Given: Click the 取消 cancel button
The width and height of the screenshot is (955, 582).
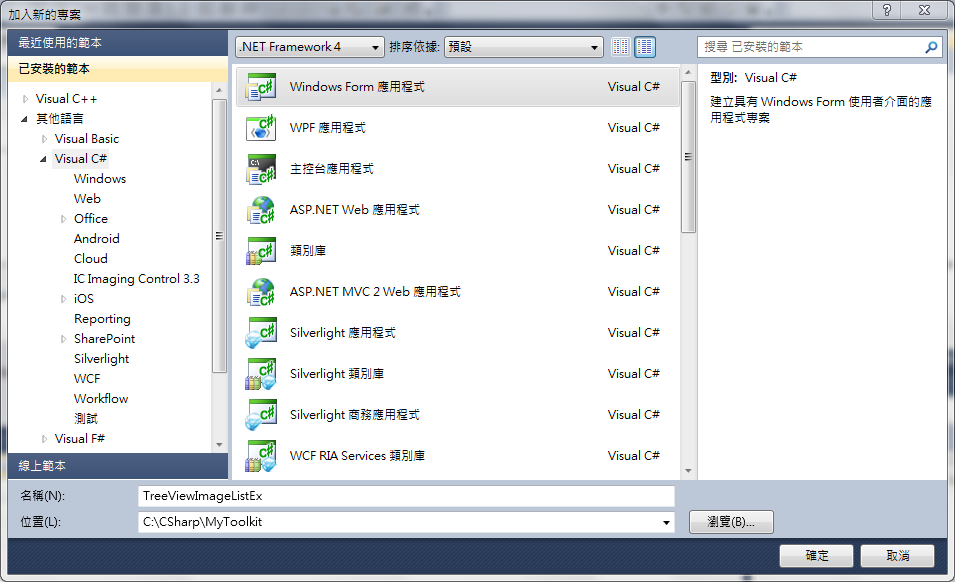Looking at the screenshot, I should click(x=898, y=556).
